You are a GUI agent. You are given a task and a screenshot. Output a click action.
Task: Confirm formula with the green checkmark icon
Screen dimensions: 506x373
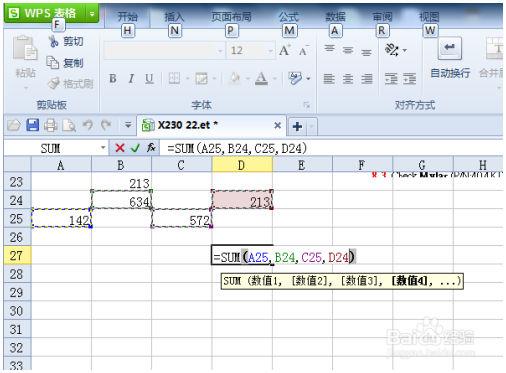coord(135,148)
